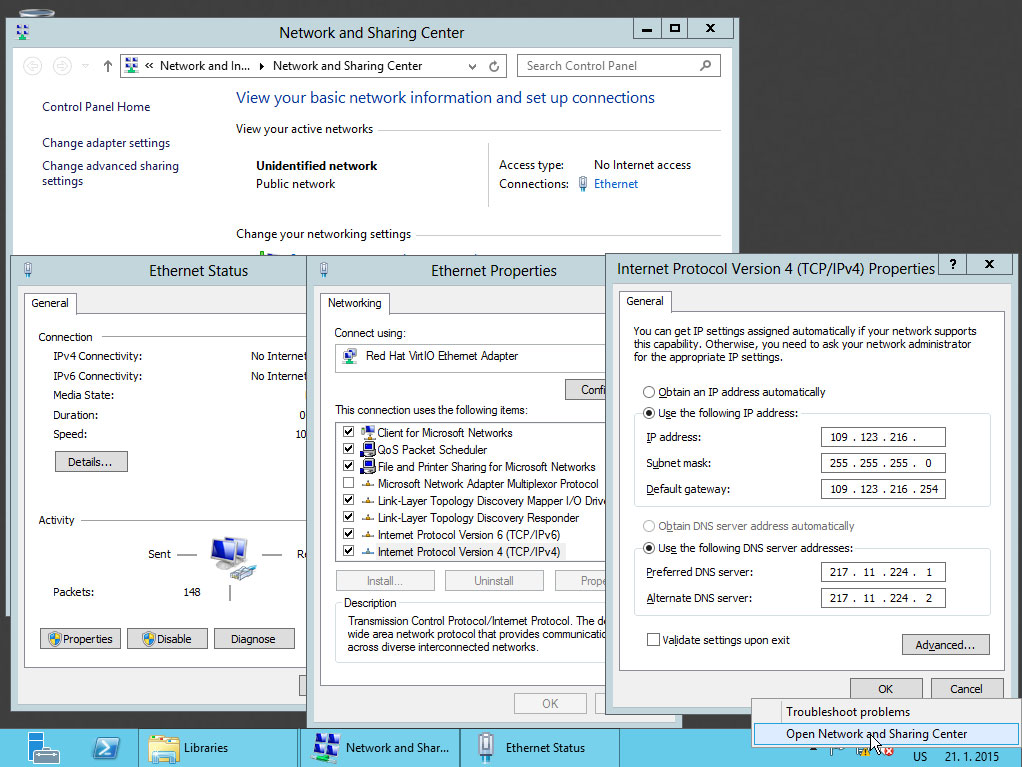This screenshot has height=767, width=1022.
Task: Click the search magnifier in Search Control Panel
Action: (706, 66)
